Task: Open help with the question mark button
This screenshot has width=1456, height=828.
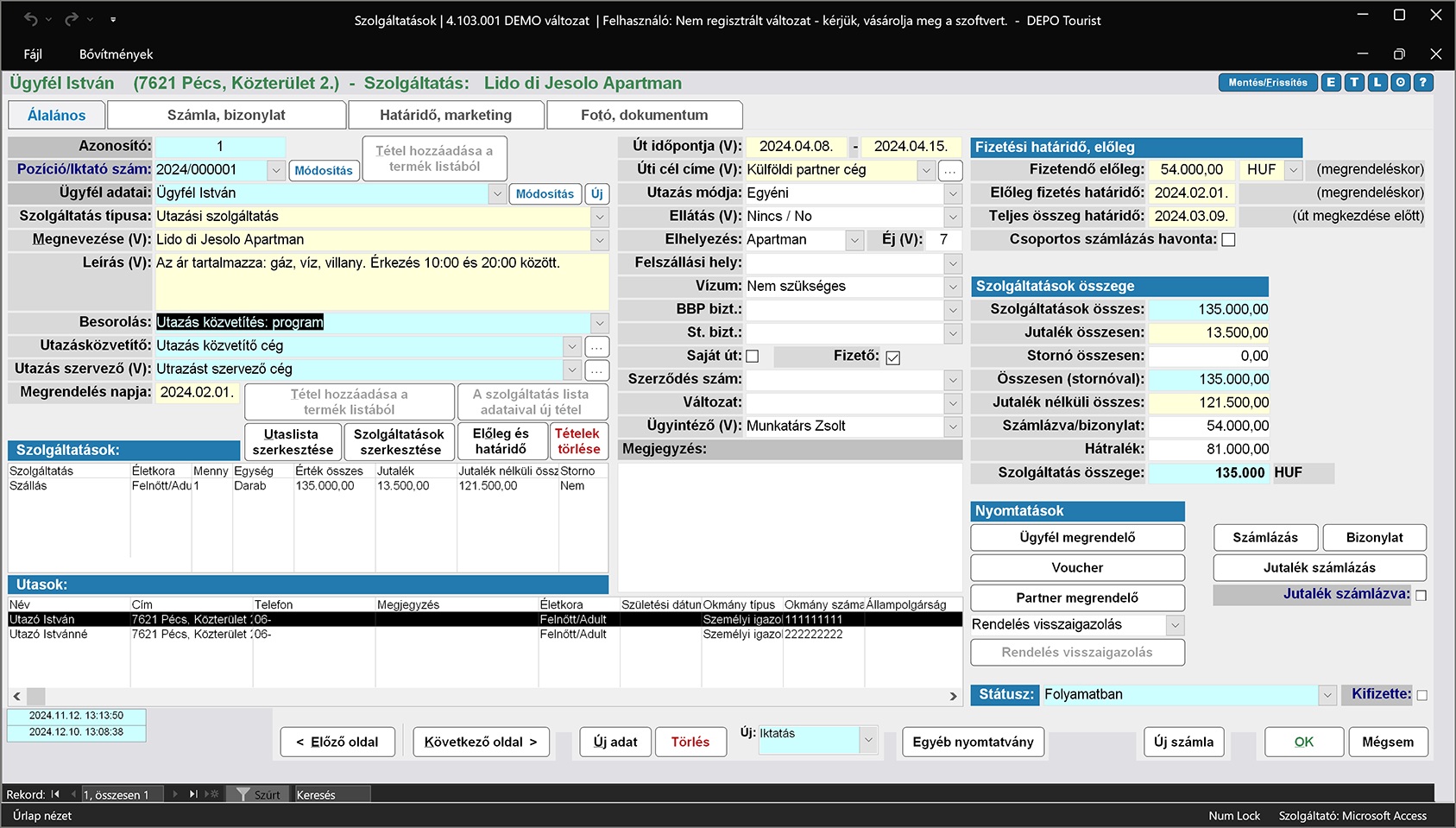Action: coord(1423,83)
